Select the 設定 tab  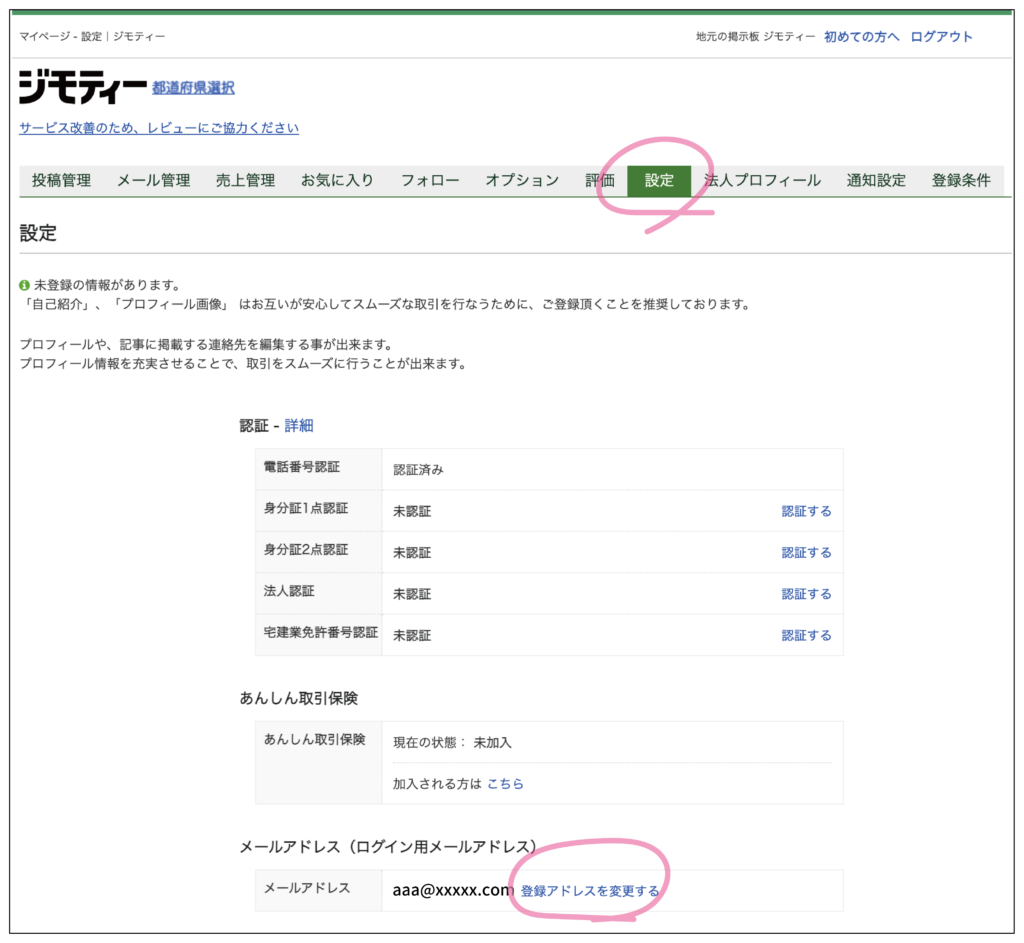(659, 180)
